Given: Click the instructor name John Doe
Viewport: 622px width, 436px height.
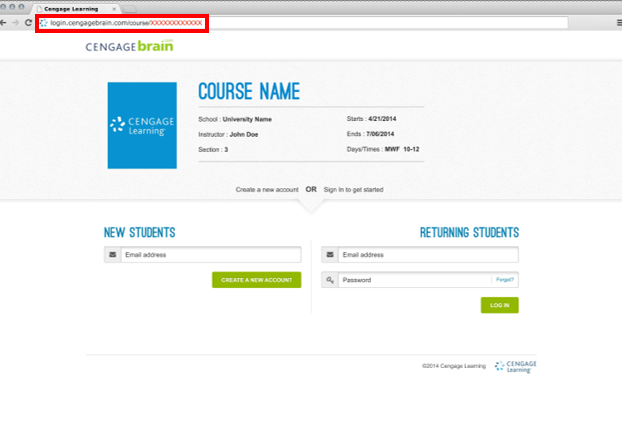Looking at the screenshot, I should [x=244, y=134].
